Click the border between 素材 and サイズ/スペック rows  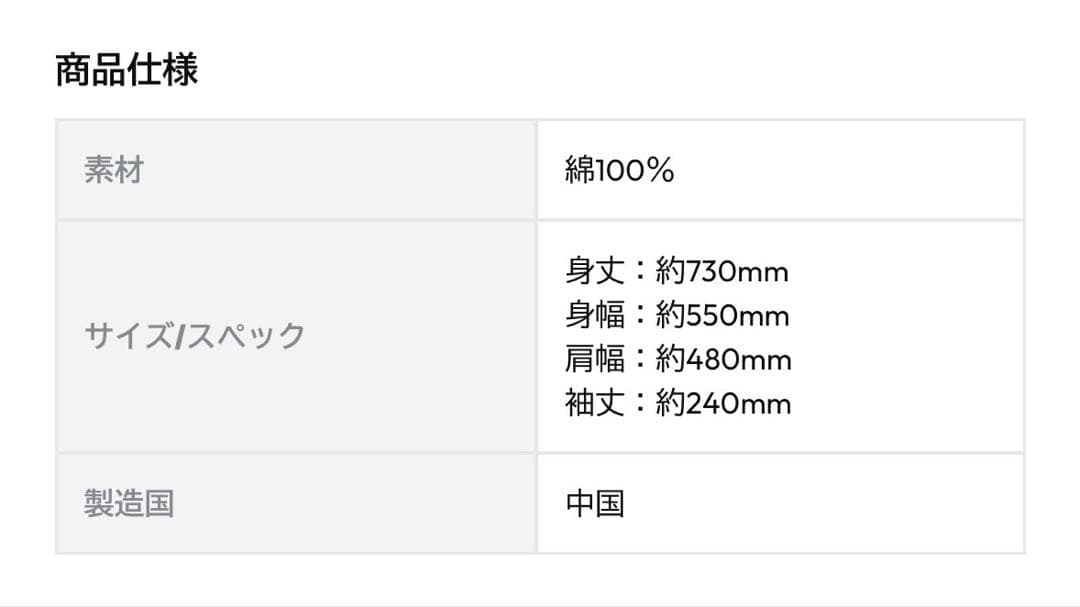(296, 220)
